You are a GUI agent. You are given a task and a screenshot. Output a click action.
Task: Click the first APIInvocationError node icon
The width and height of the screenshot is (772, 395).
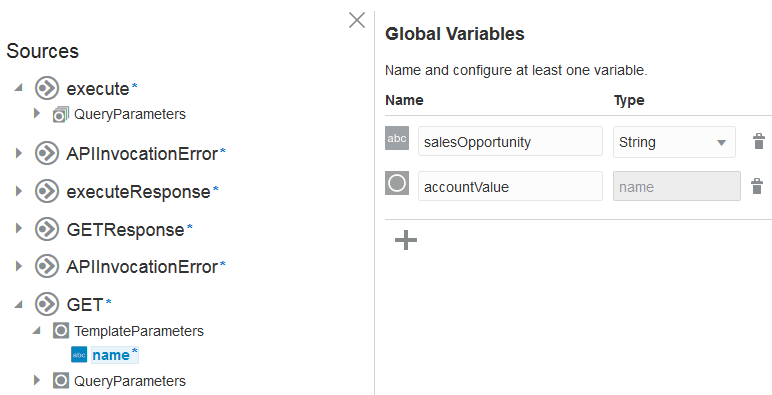[x=47, y=154]
